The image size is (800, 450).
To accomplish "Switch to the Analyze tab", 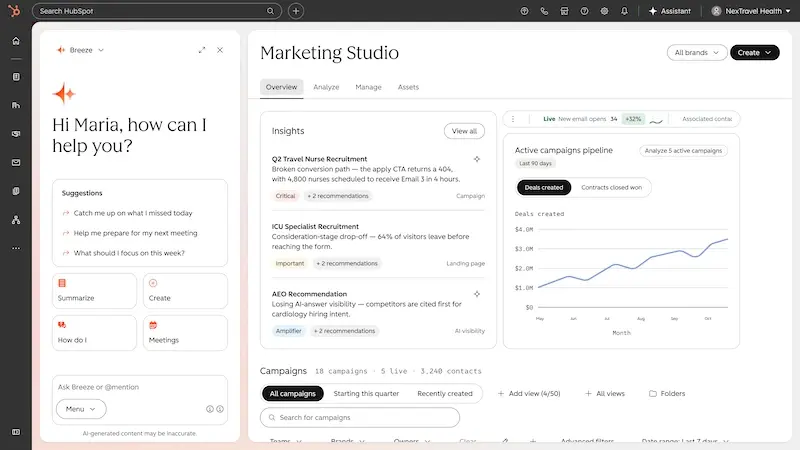I will pos(326,87).
